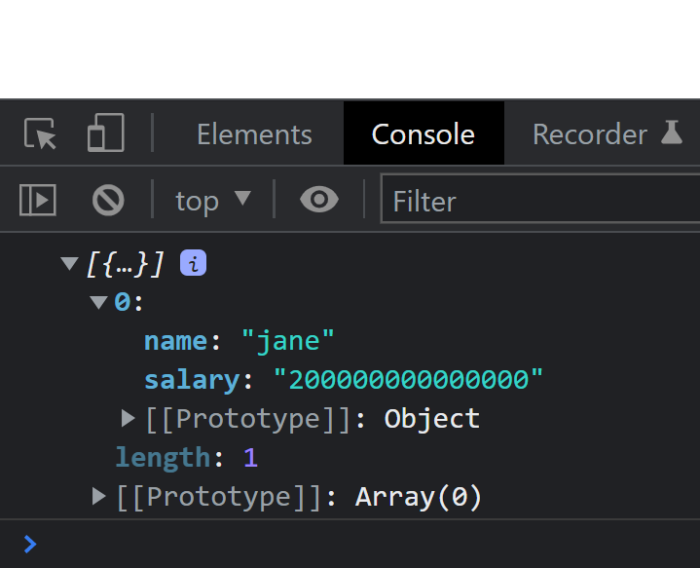Open the top context dropdown
Image resolution: width=700 pixels, height=568 pixels.
[213, 200]
